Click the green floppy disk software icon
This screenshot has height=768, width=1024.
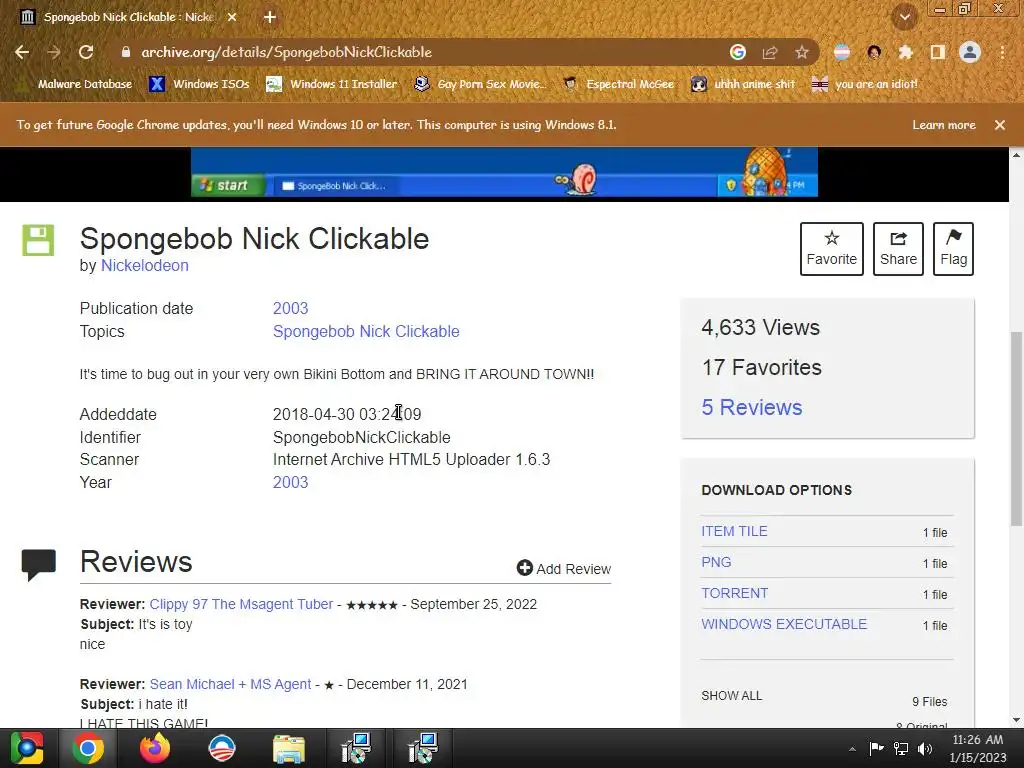[39, 240]
